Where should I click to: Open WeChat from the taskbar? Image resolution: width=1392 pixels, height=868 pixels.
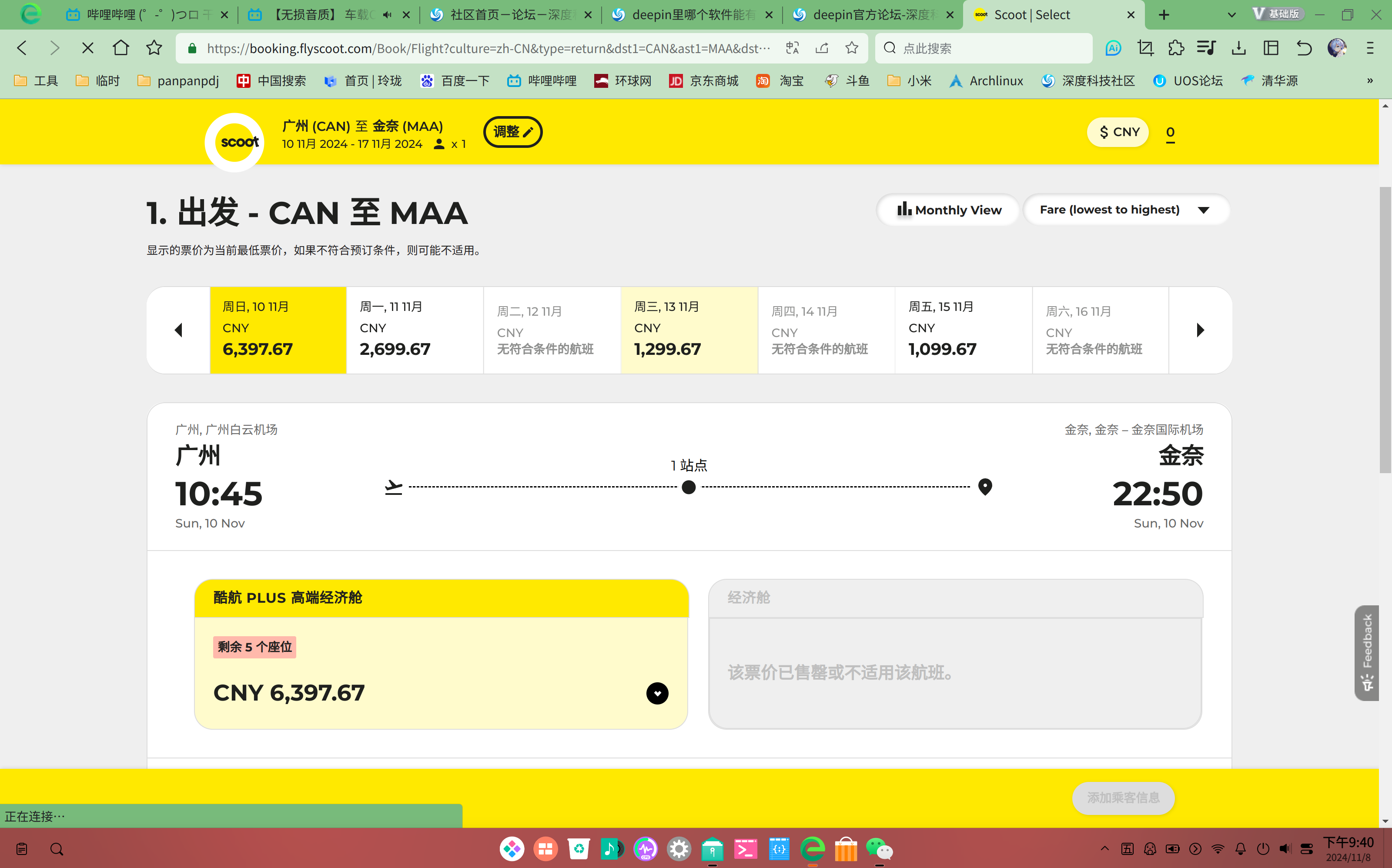pyautogui.click(x=879, y=848)
